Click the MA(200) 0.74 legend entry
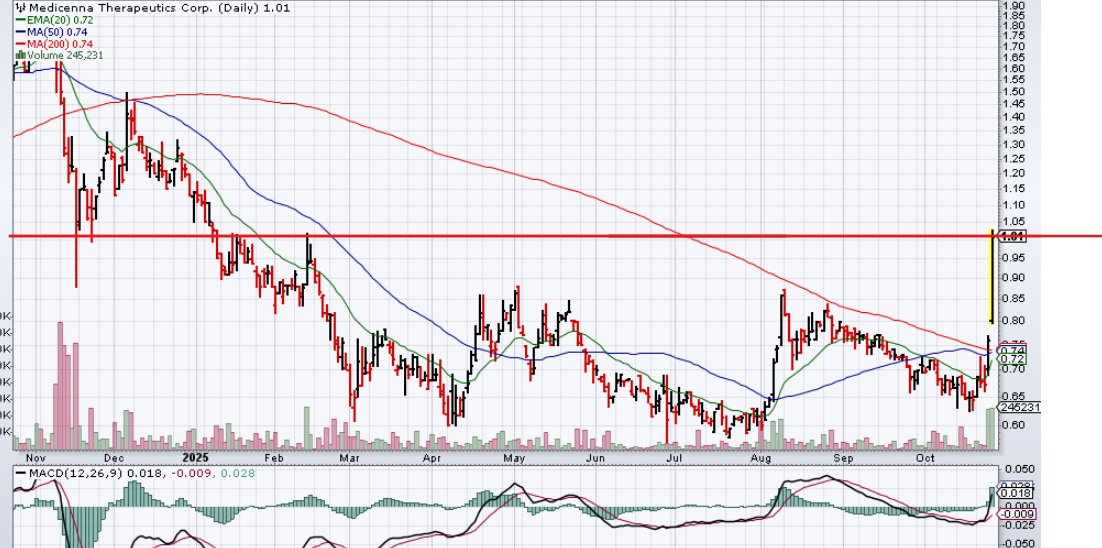Viewport: 1102px width, 548px height. tap(53, 44)
